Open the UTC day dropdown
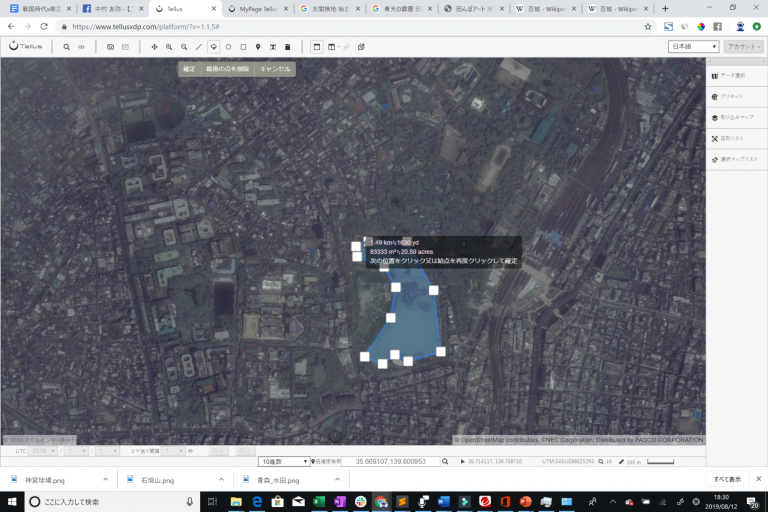The height and width of the screenshot is (512, 768). click(107, 451)
